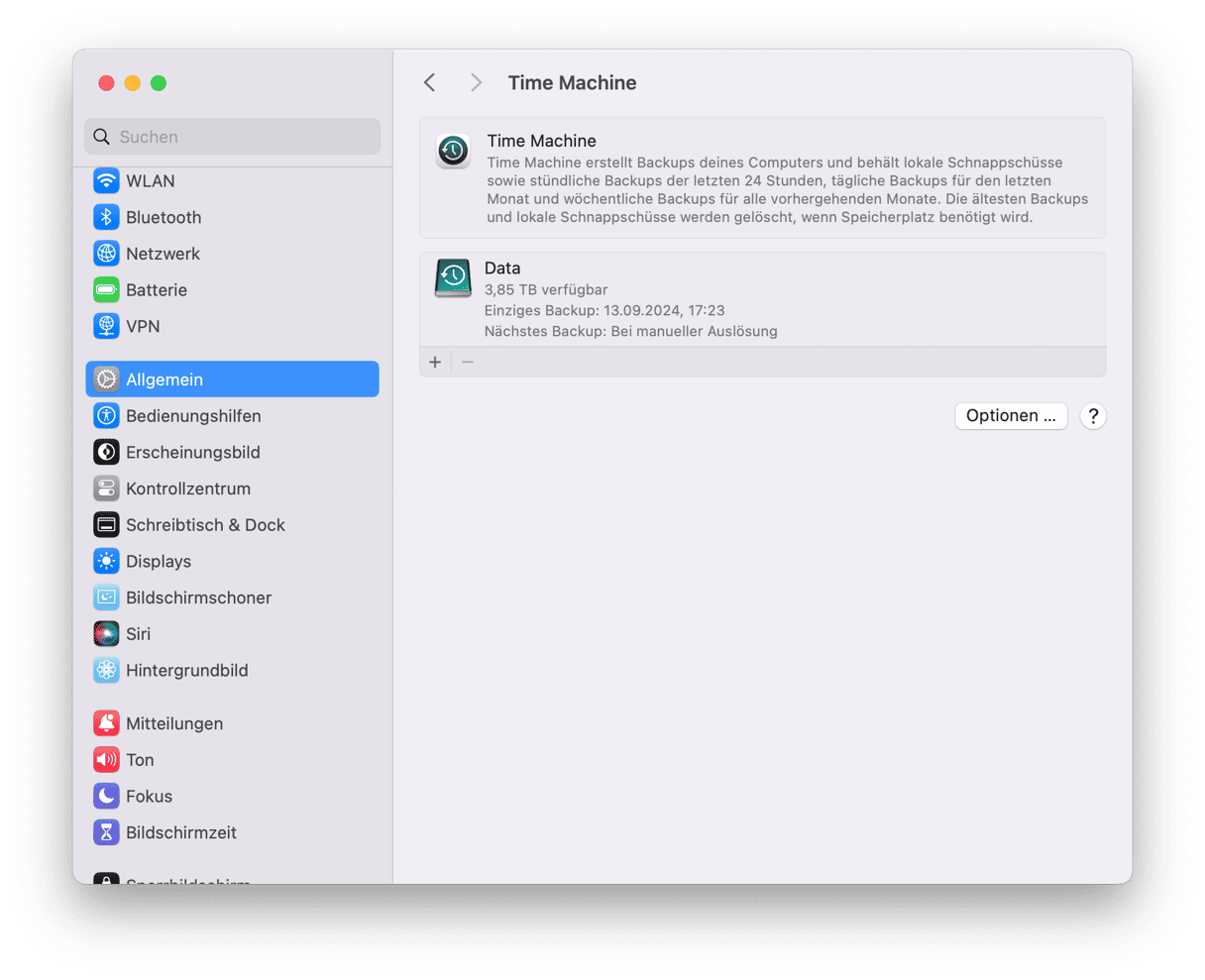Viewport: 1205px width, 980px height.
Task: Click the Data backup disk icon
Action: click(x=453, y=277)
